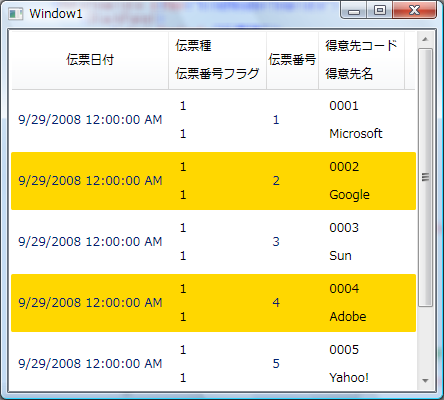Click customer name Adobe
The width and height of the screenshot is (444, 400).
(348, 317)
